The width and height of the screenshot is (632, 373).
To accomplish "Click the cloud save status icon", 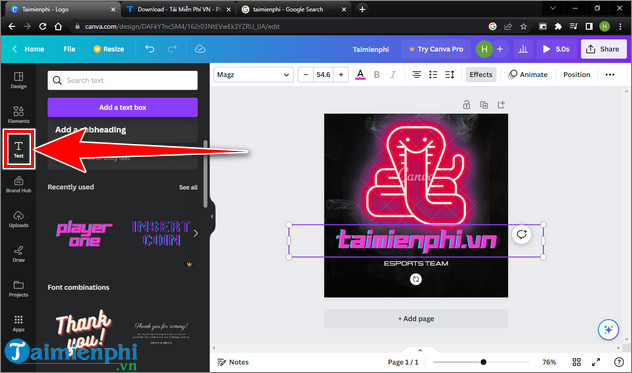I will pos(200,49).
